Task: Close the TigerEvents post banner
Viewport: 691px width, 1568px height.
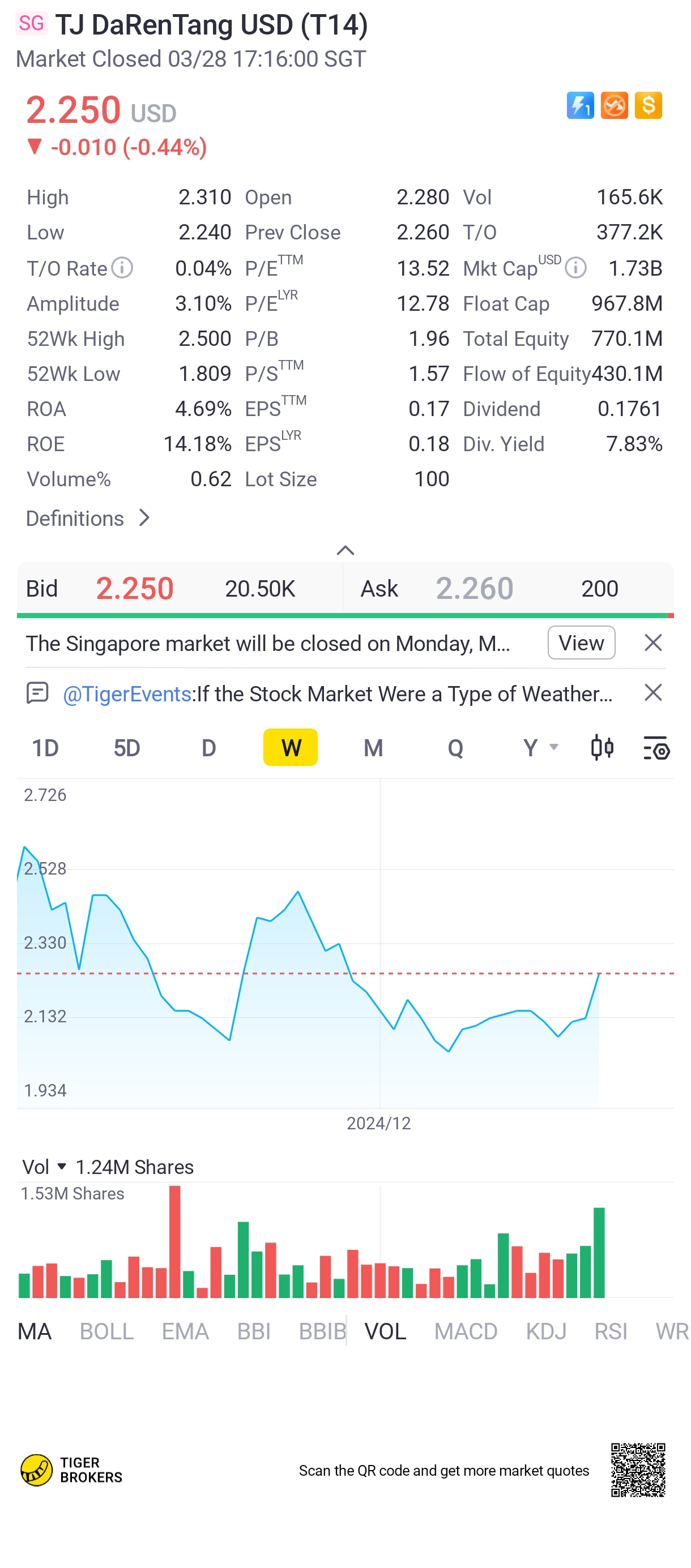Action: pos(652,693)
